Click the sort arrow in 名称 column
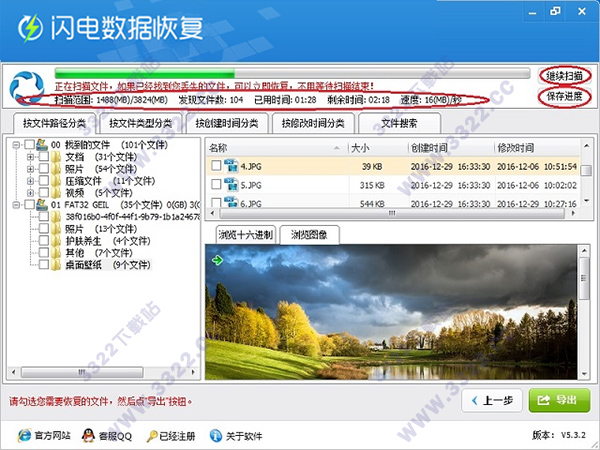 tap(337, 148)
